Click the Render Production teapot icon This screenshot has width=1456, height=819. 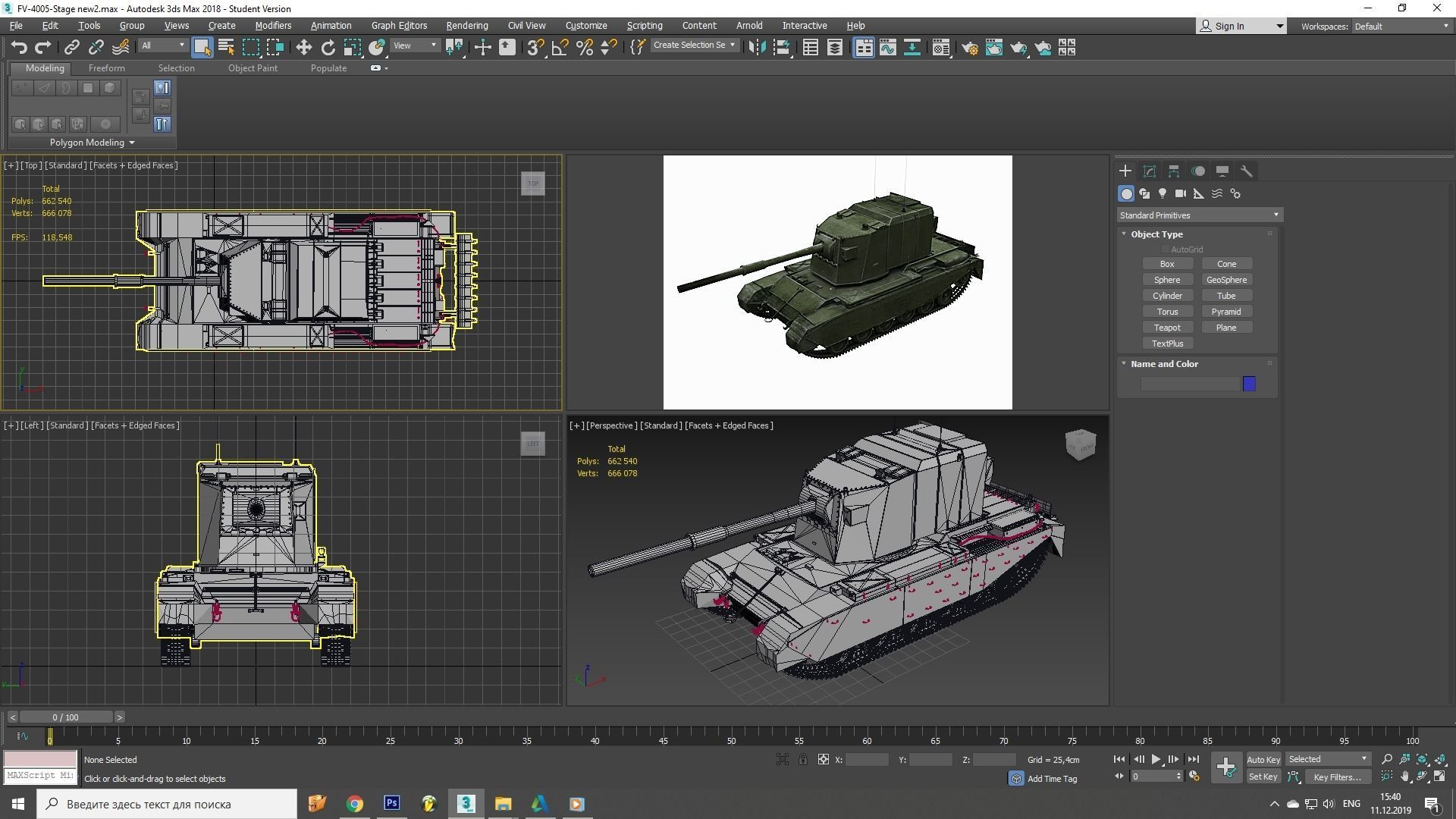1018,48
